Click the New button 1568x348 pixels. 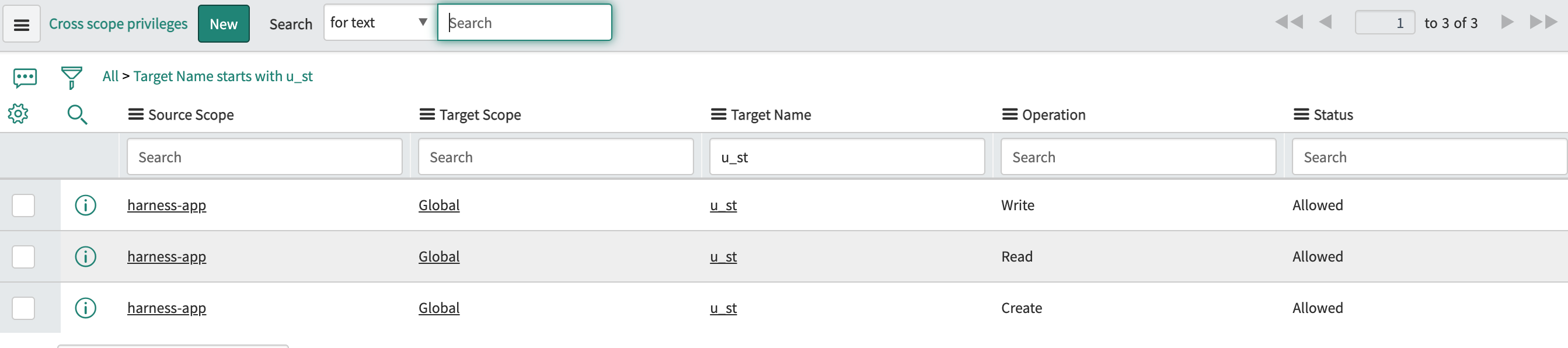click(224, 25)
